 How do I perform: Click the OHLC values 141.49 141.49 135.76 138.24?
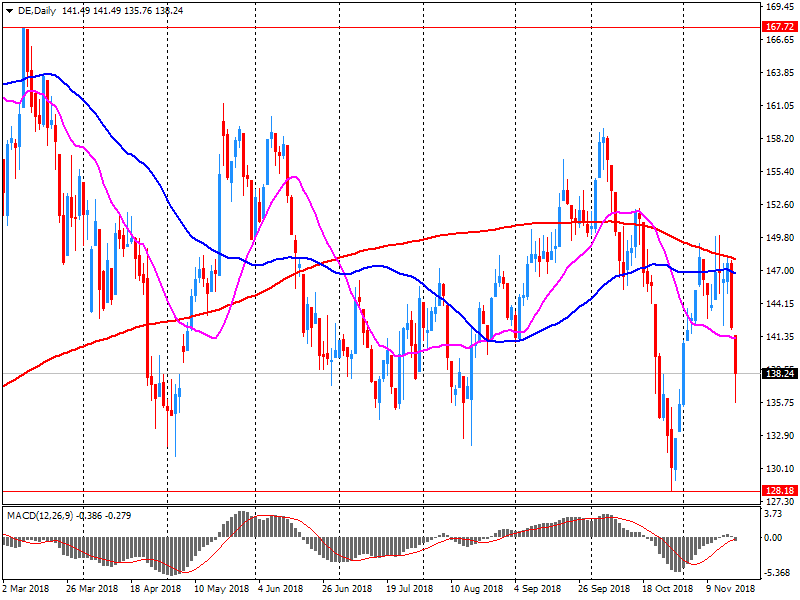click(122, 11)
